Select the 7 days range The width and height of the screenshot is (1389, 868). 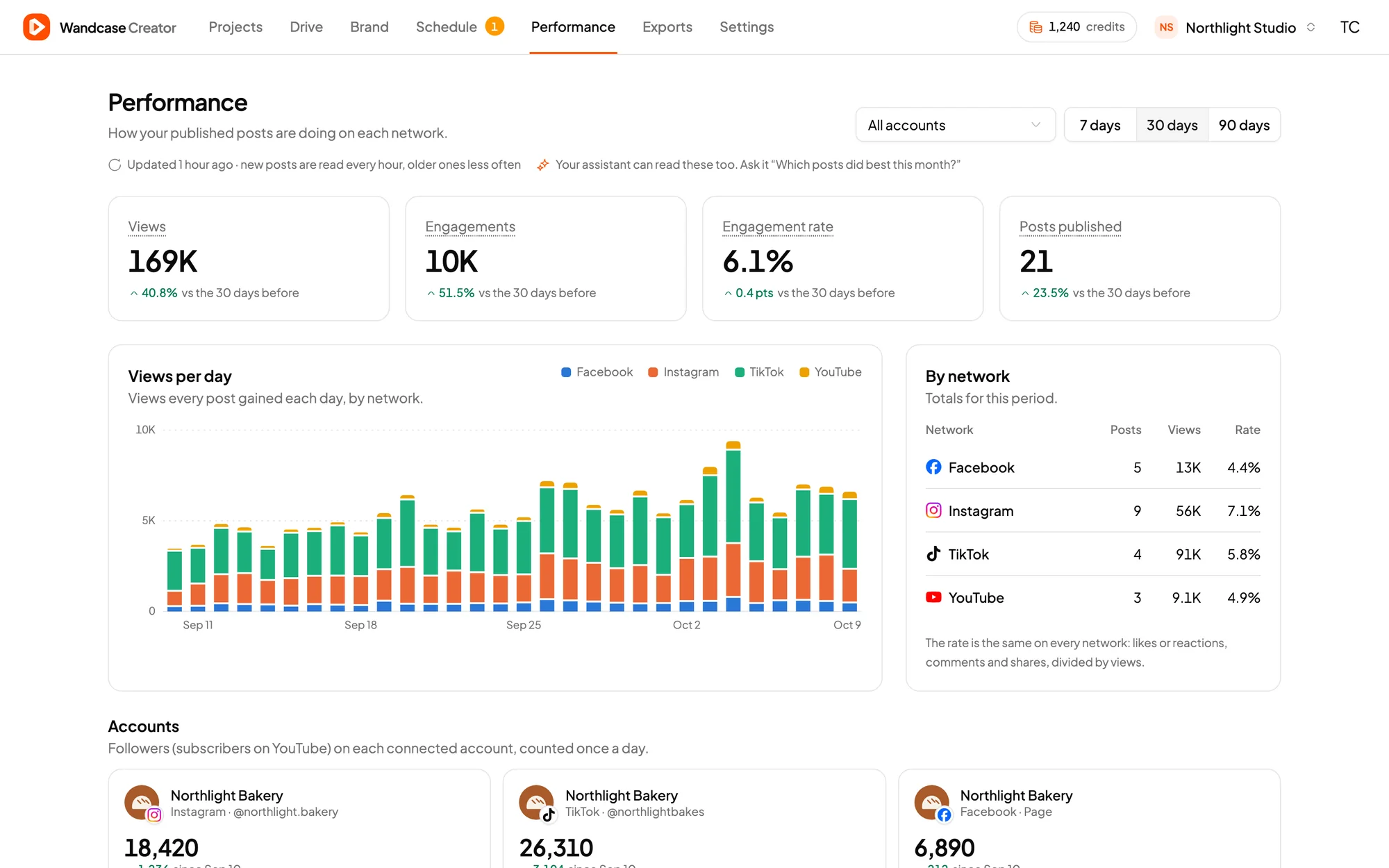1100,125
